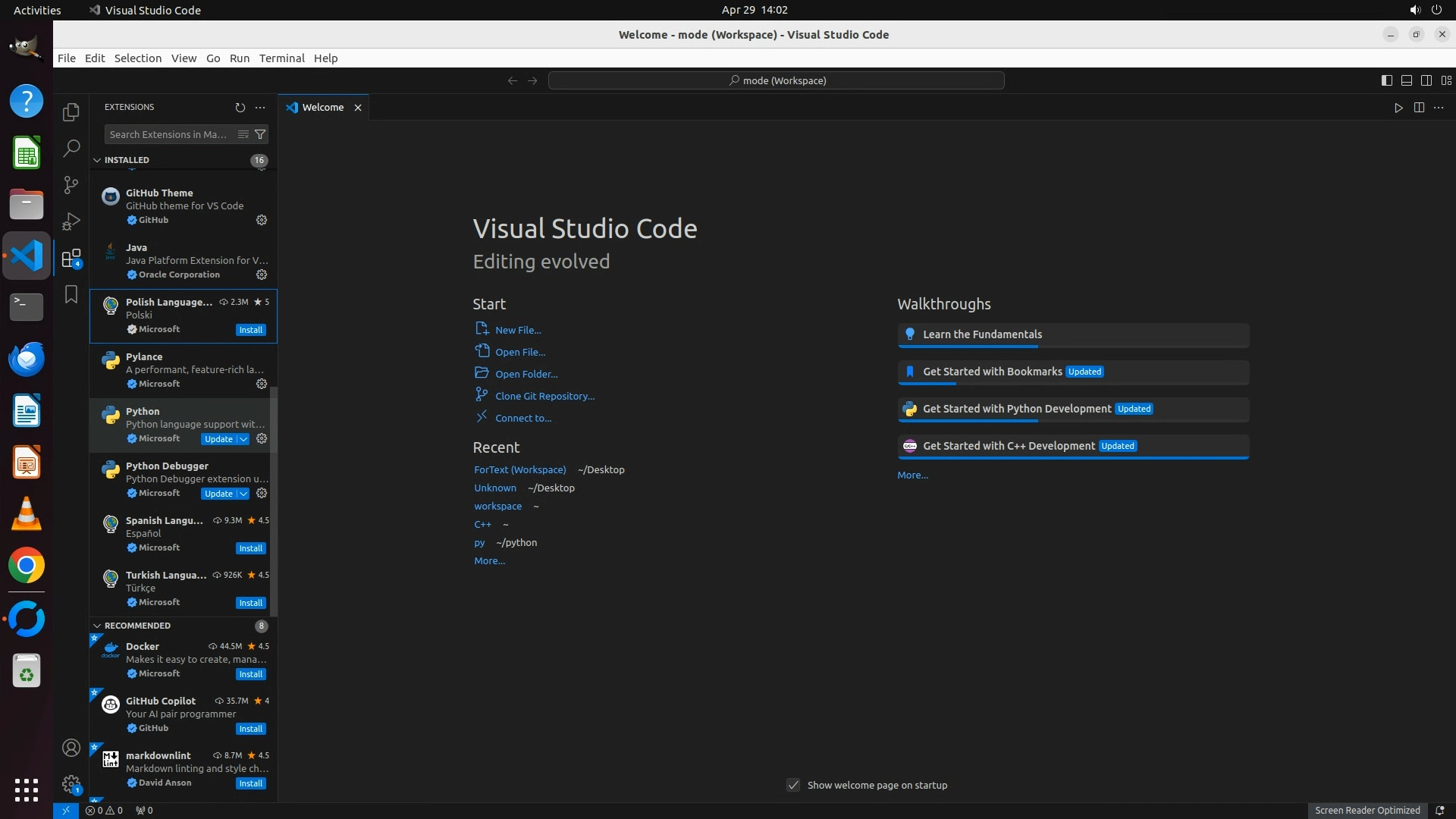
Task: Open Run and Debug view icon
Action: click(71, 221)
